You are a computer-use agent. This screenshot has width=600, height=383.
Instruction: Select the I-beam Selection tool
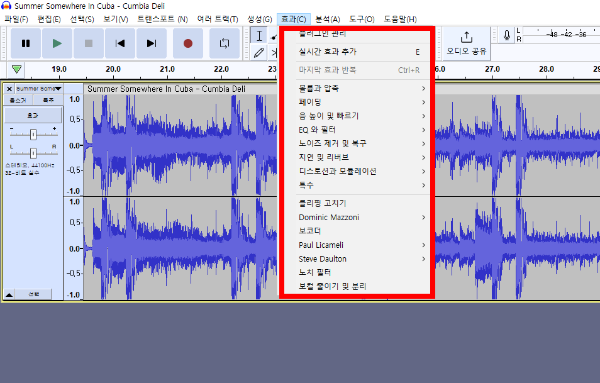(259, 36)
